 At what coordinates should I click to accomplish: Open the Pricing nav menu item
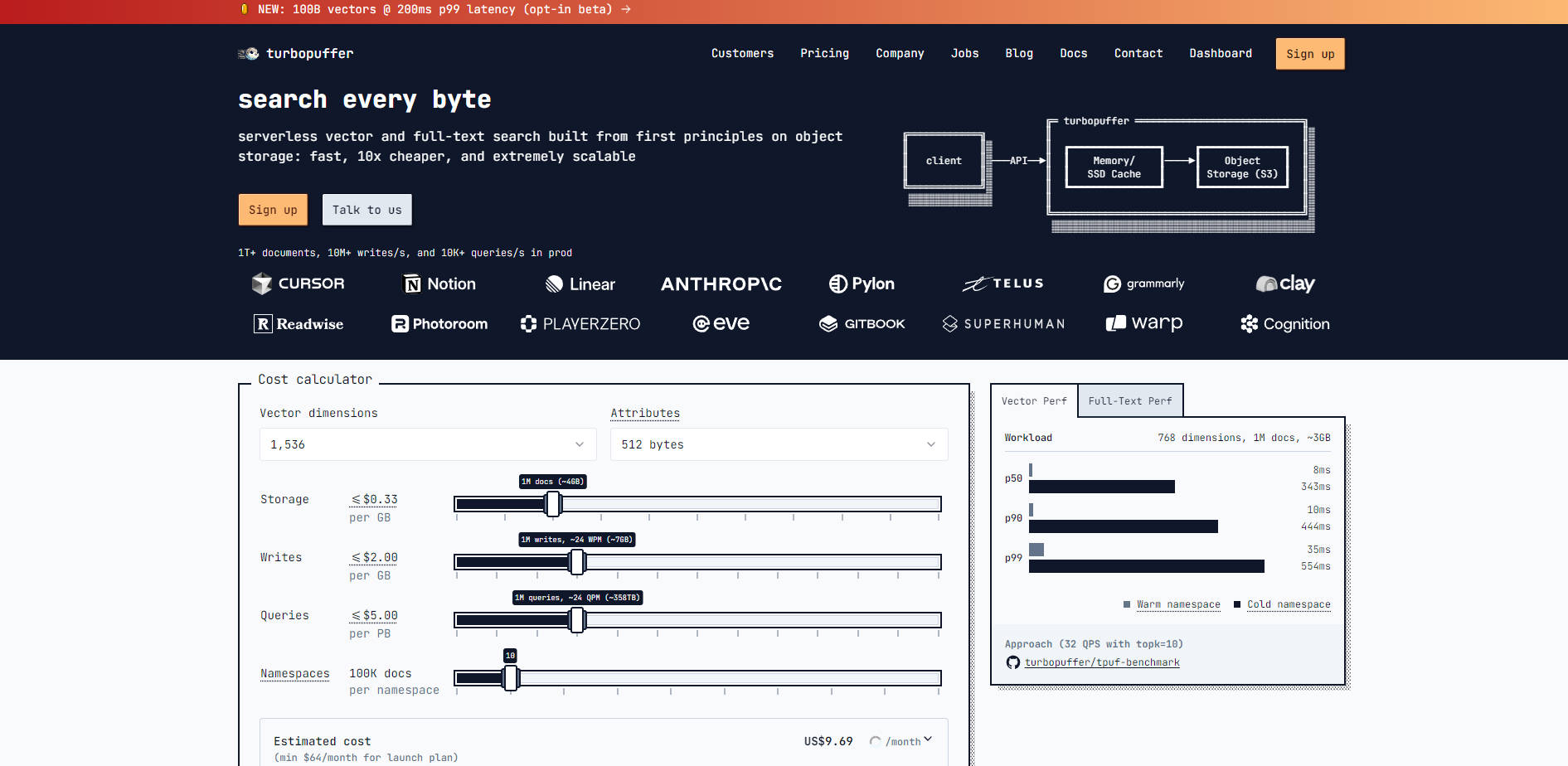(x=824, y=54)
